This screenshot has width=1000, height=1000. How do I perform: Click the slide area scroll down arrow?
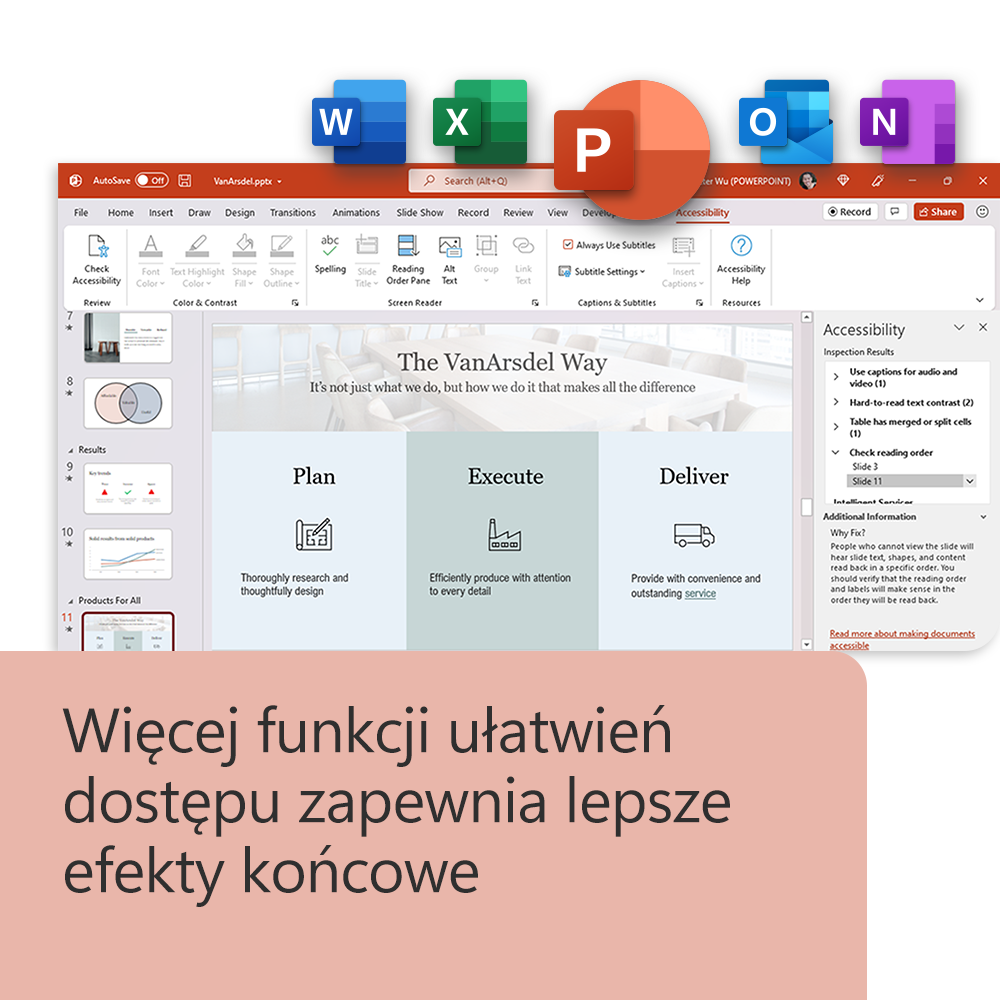coord(807,644)
